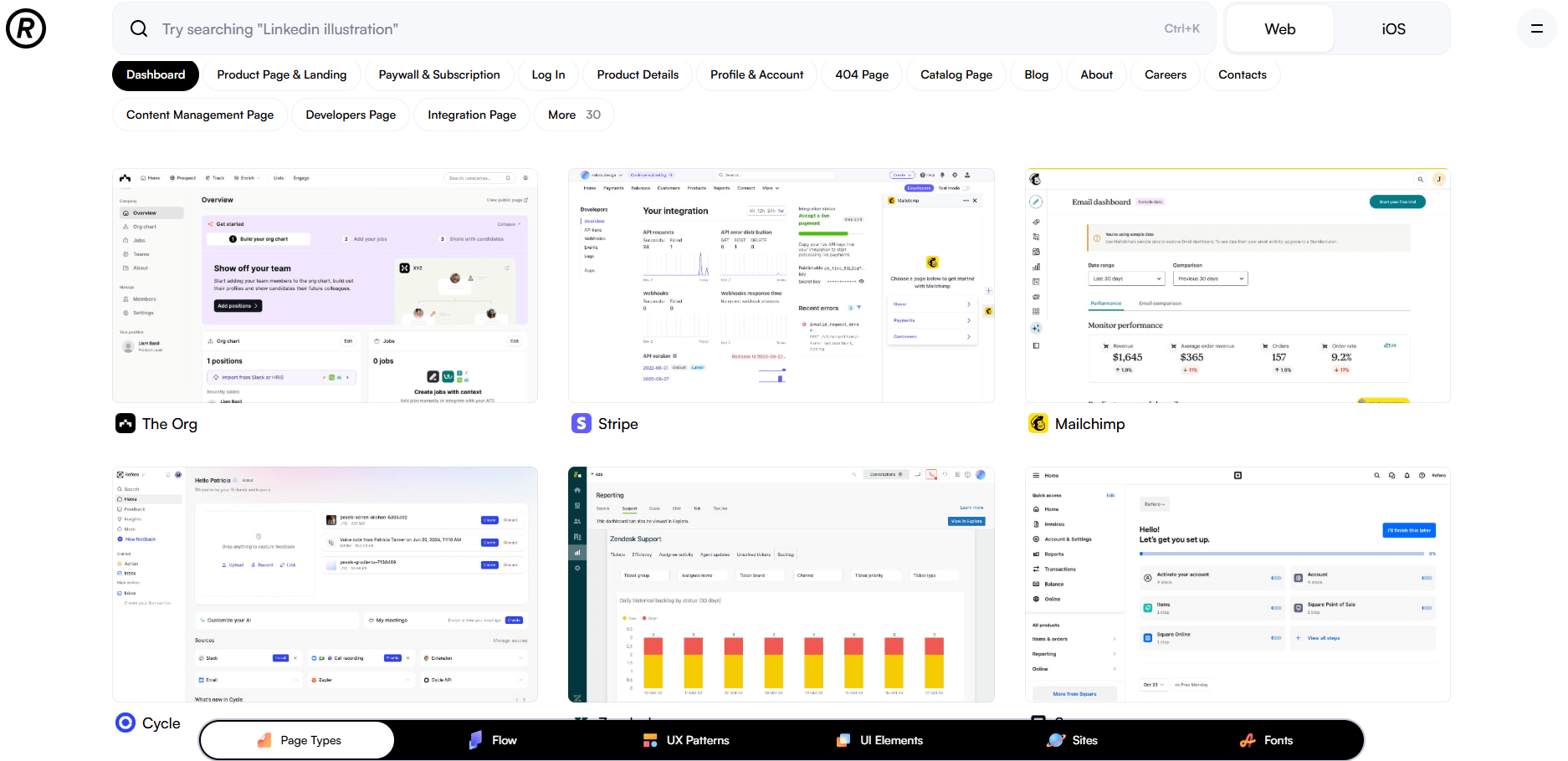
Task: Switch to the Web platform
Action: tap(1280, 28)
